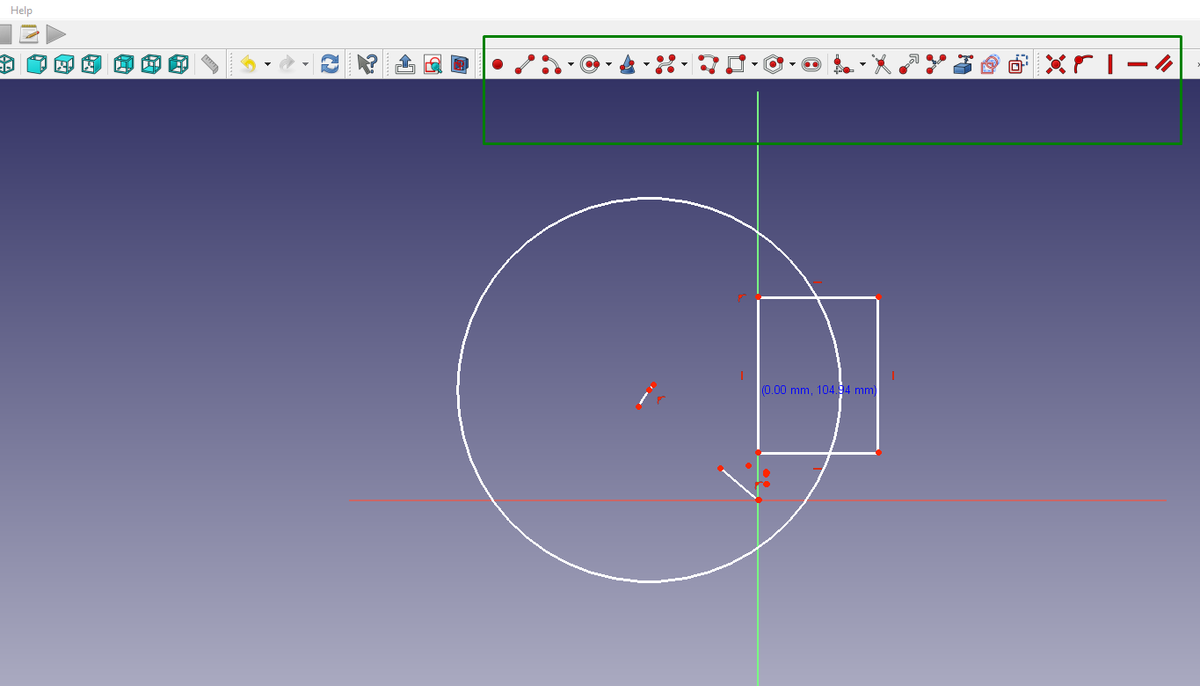Open the Help menu
The image size is (1200, 686).
coord(22,10)
